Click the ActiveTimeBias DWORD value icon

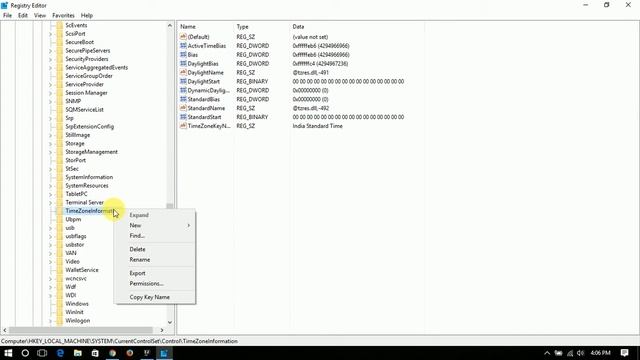183,46
